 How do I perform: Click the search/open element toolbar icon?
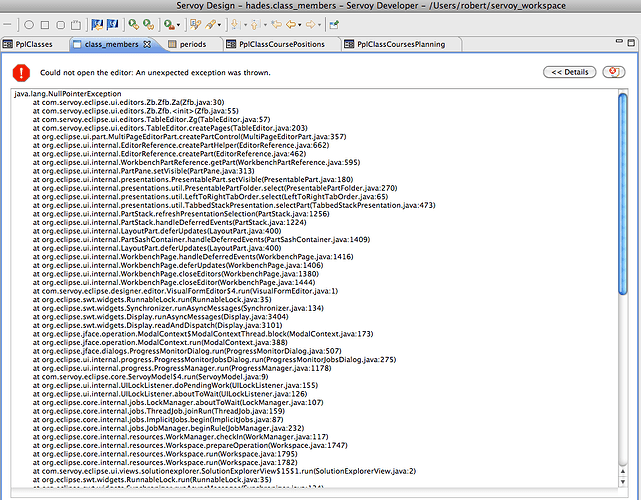click(195, 25)
